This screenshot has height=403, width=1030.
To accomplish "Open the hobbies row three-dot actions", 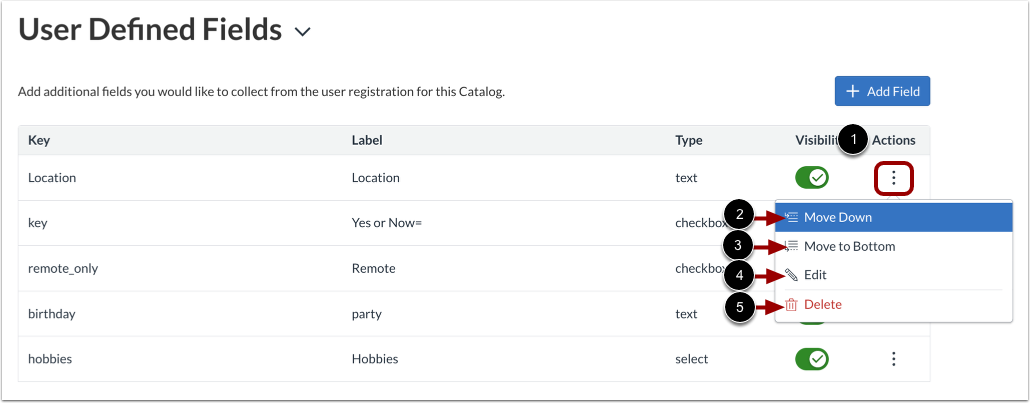I will tap(894, 358).
